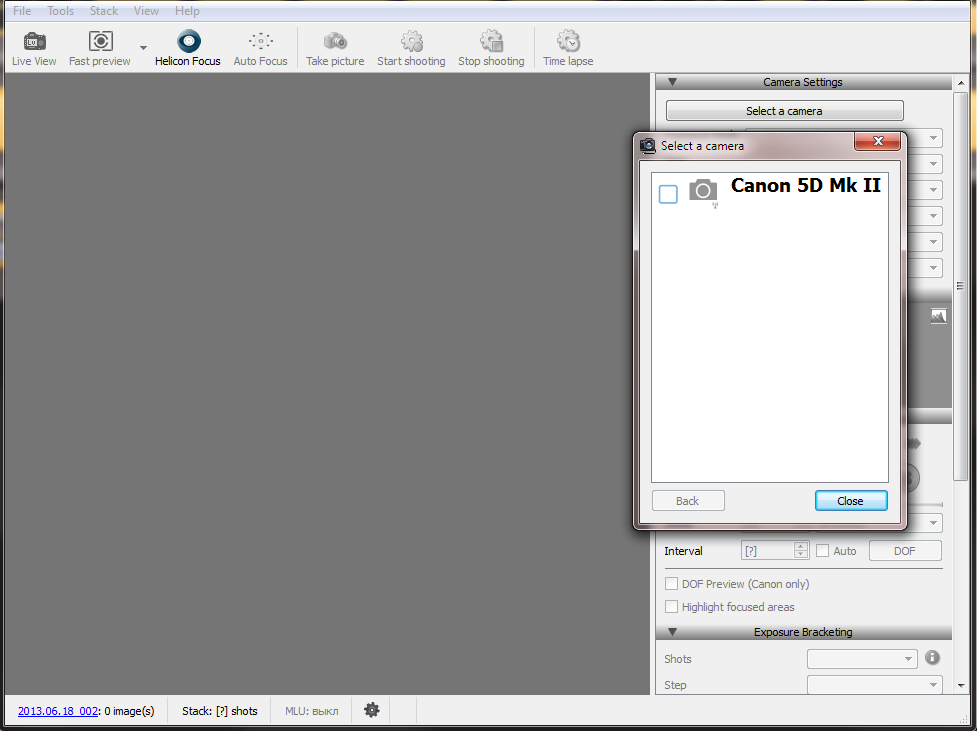Click Close in Select a camera dialog
This screenshot has width=977, height=731.
851,500
